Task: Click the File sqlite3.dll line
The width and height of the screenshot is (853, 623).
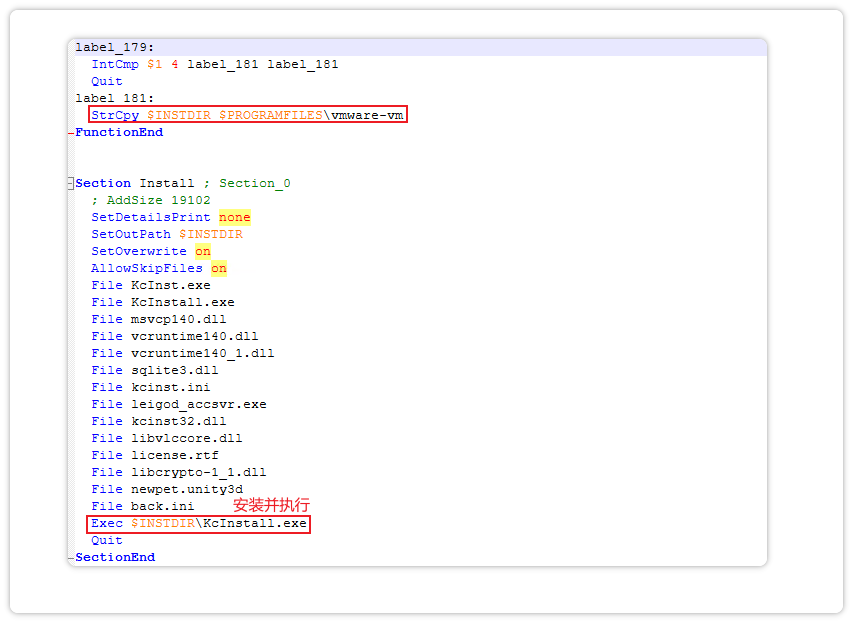Action: 155,370
